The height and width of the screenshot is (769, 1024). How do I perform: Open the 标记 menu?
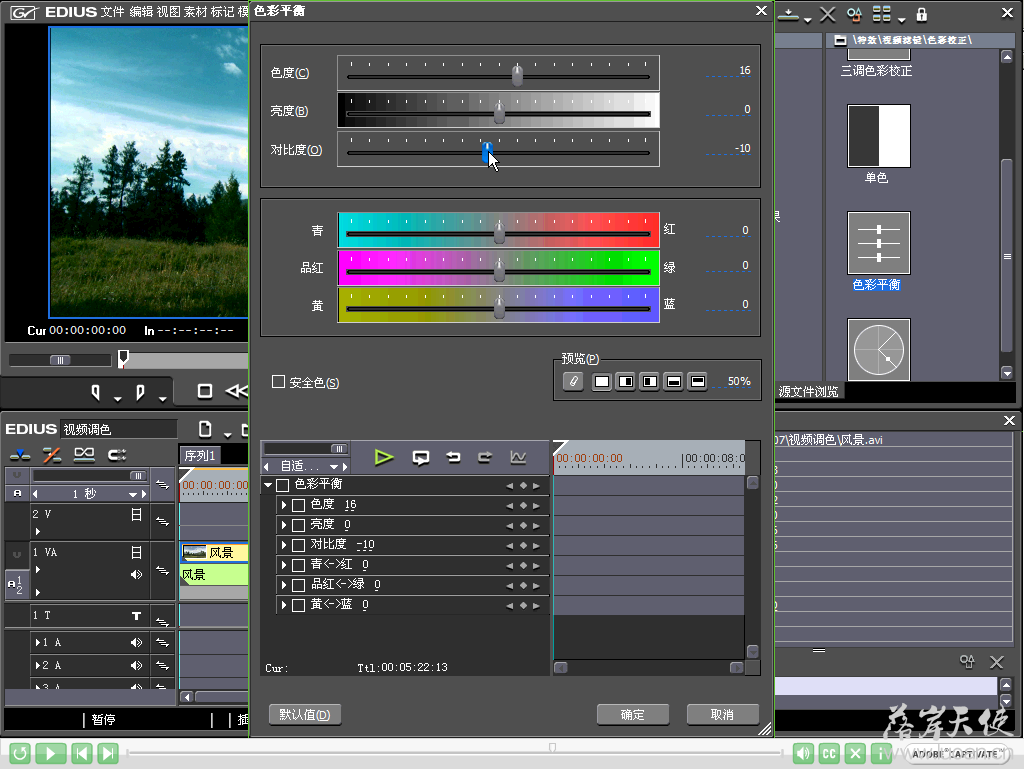click(222, 12)
